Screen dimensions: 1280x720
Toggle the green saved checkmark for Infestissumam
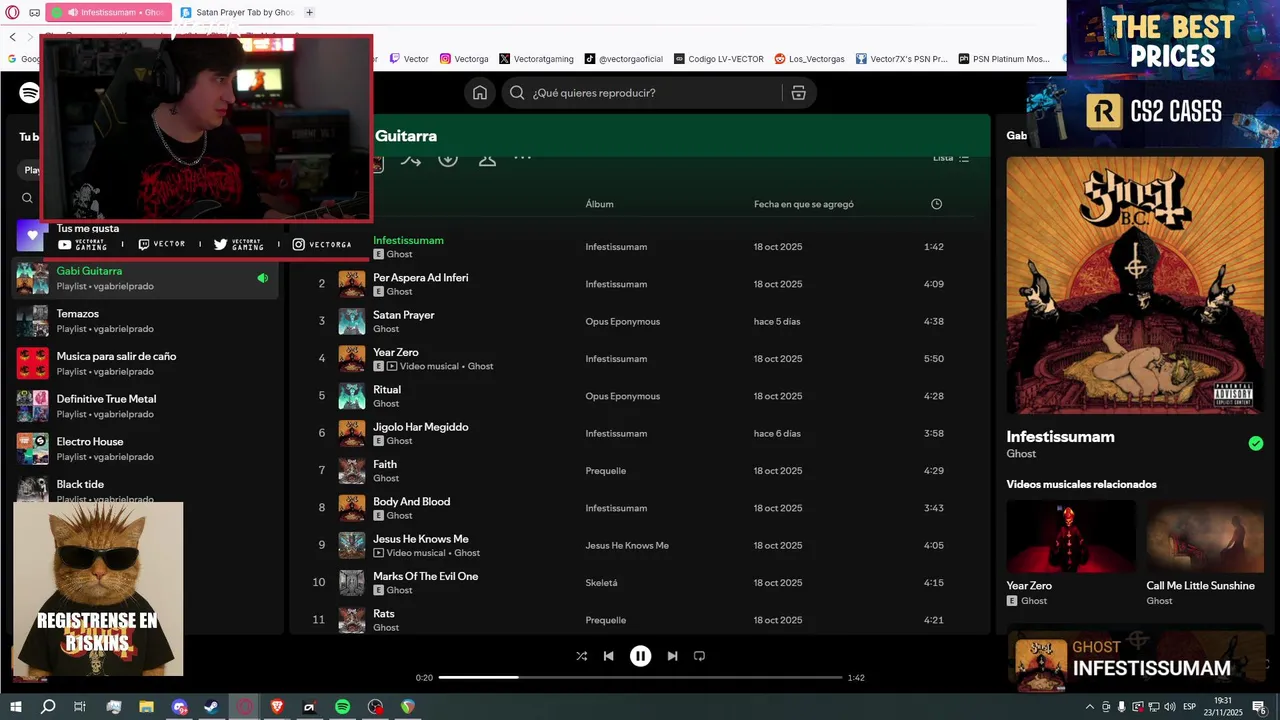coord(1256,443)
